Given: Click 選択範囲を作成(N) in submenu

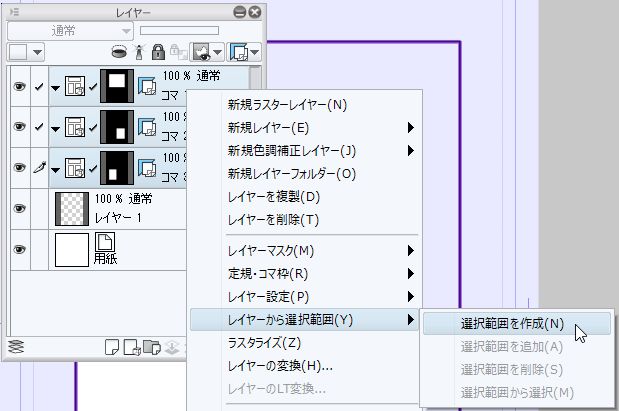Looking at the screenshot, I should pos(517,324).
